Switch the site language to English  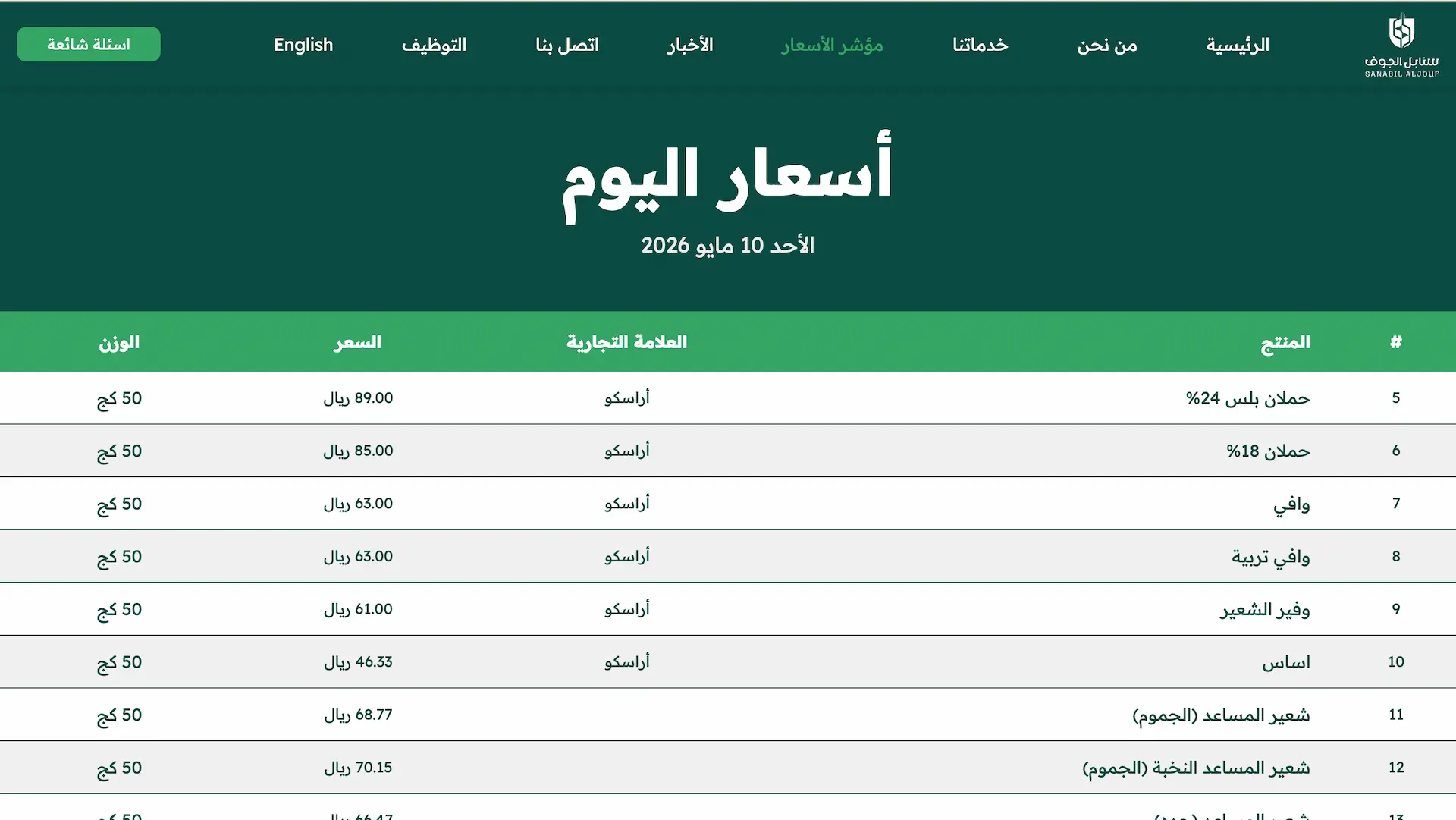[x=303, y=45]
